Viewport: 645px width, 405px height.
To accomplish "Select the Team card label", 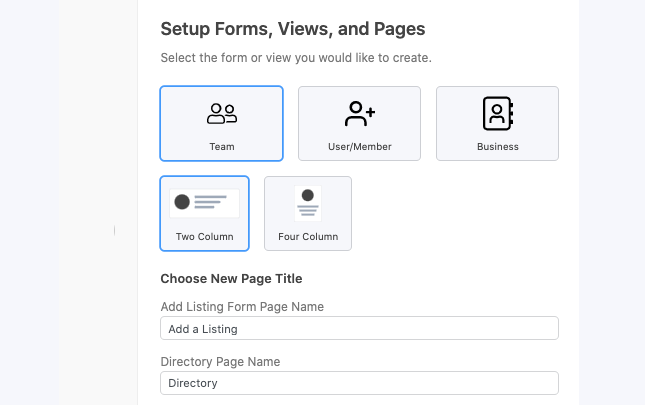I will tap(222, 147).
